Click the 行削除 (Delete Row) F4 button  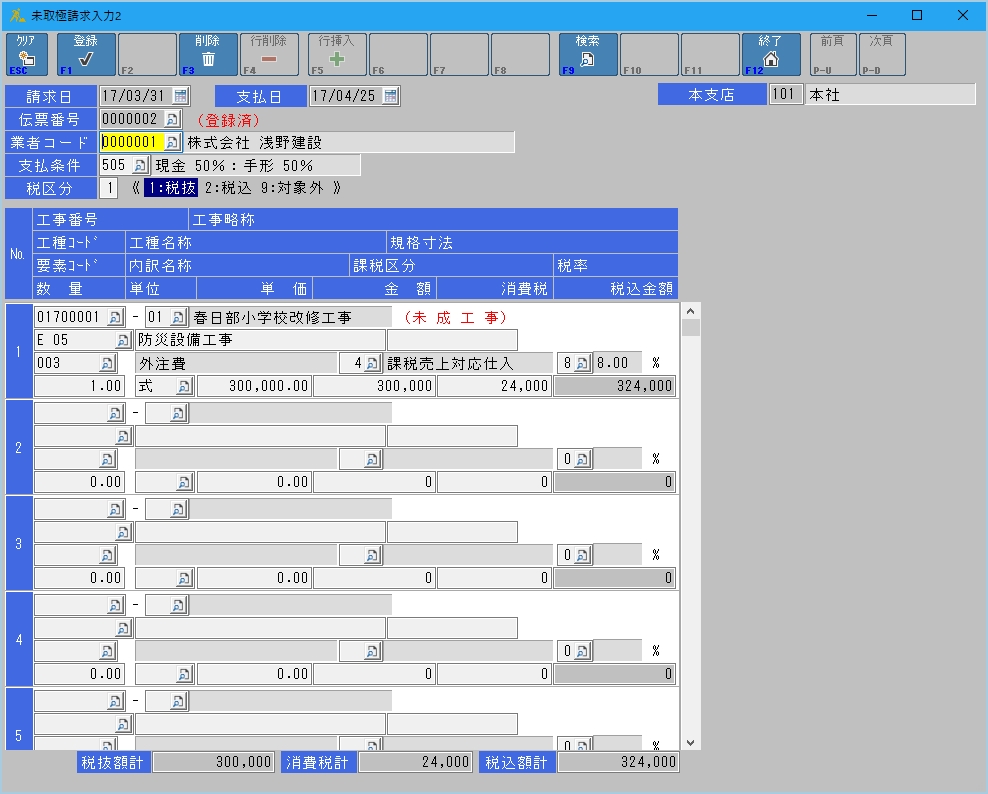point(268,55)
